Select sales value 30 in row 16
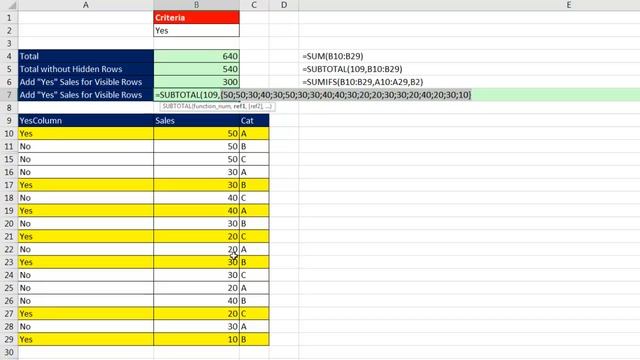Viewport: 640px width, 360px height. [196, 172]
